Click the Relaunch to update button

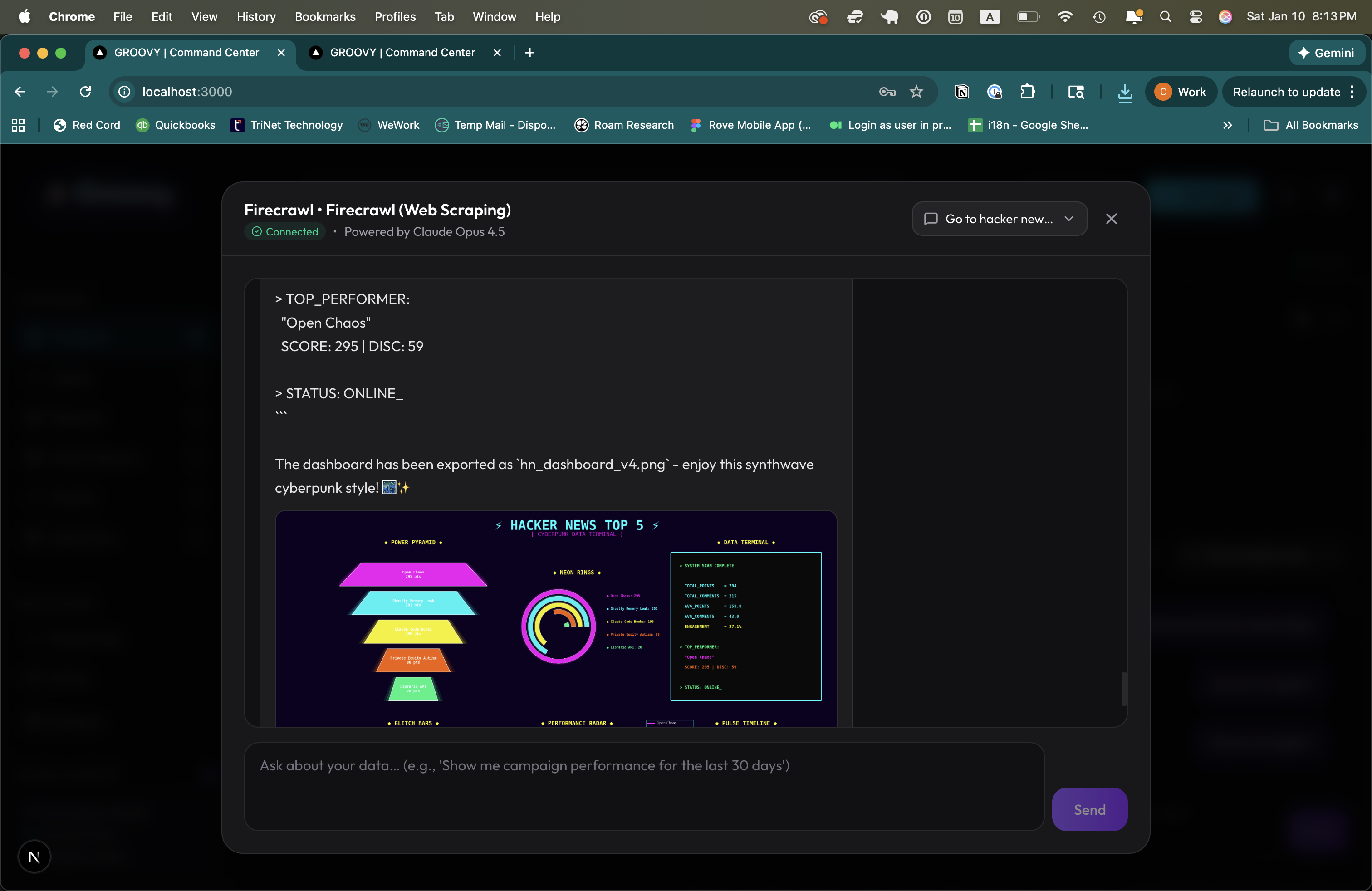tap(1286, 92)
